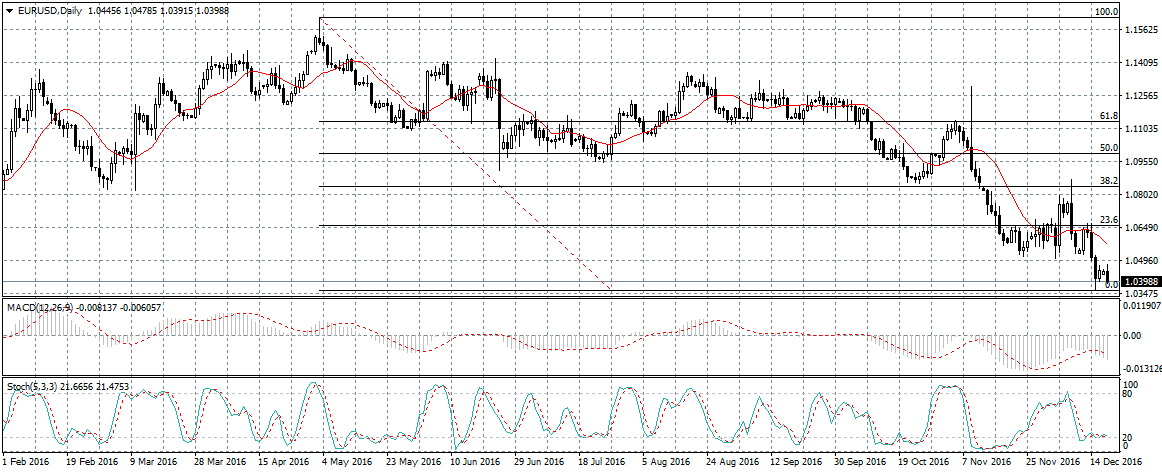Image resolution: width=1162 pixels, height=473 pixels.
Task: Click the EURUSD,Daily chart title text
Action: coord(51,10)
